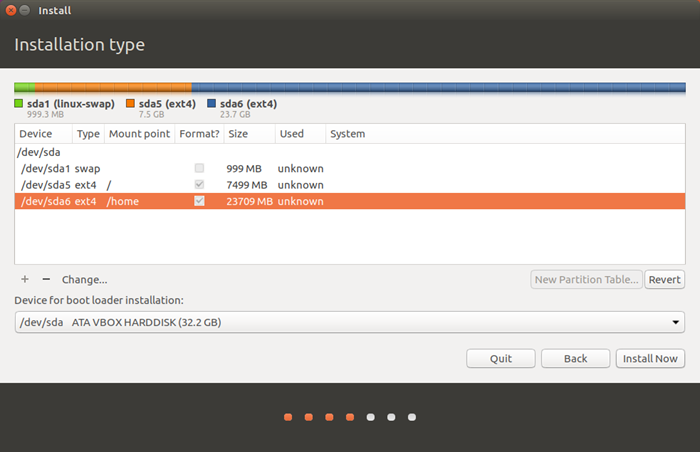Toggle format checkbox for /dev/sda1
The width and height of the screenshot is (700, 452).
coord(199,168)
